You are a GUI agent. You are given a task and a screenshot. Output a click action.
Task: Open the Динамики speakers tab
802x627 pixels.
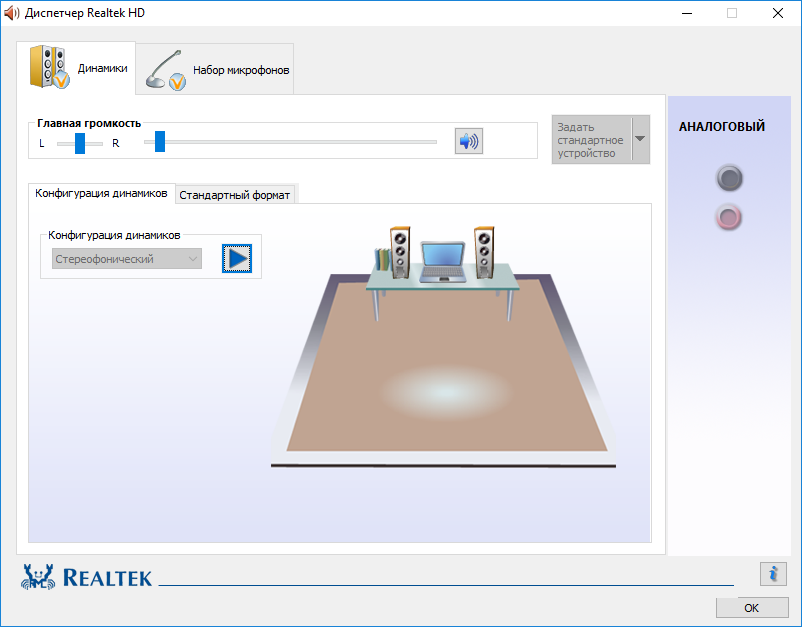tap(76, 68)
